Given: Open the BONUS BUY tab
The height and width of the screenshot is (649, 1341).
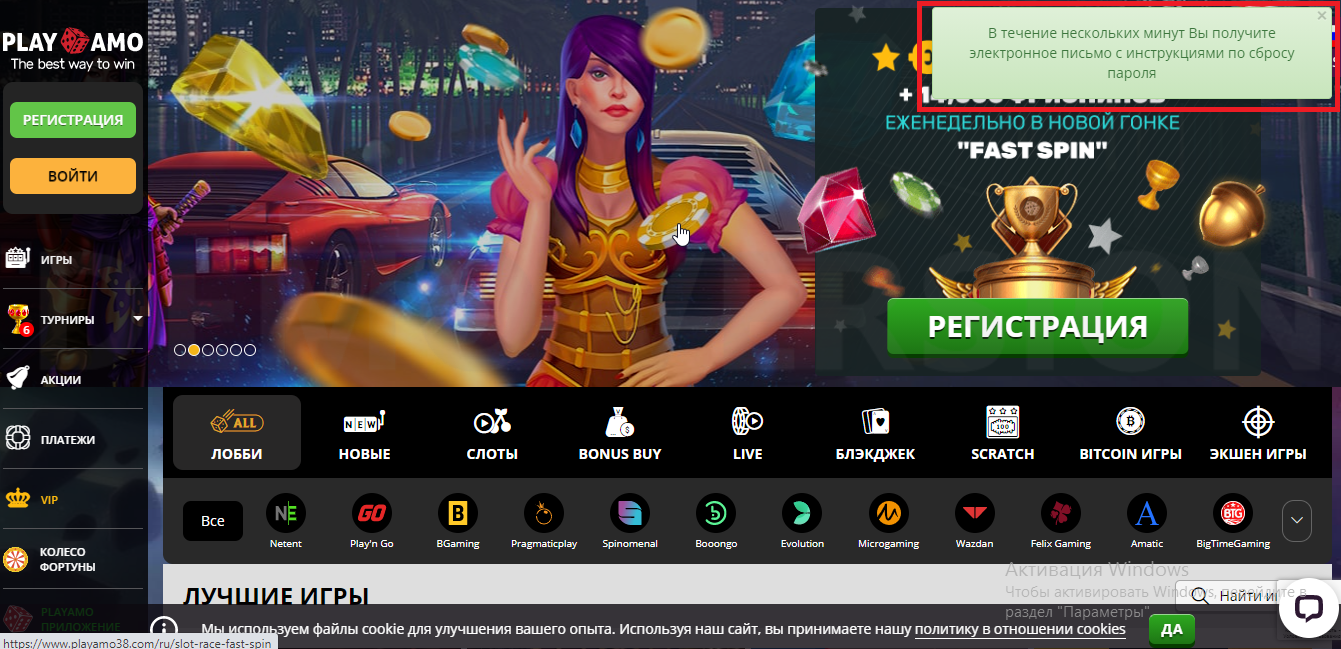Looking at the screenshot, I should click(620, 432).
